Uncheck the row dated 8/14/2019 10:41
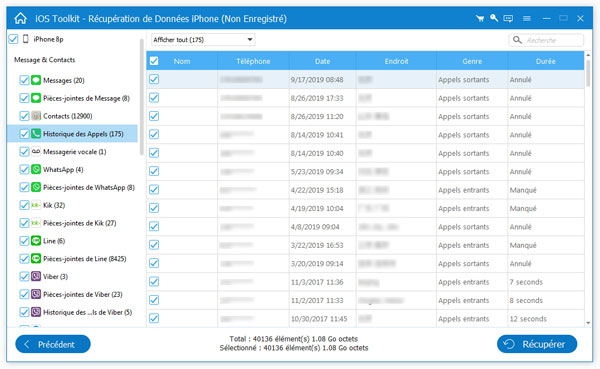 point(154,134)
